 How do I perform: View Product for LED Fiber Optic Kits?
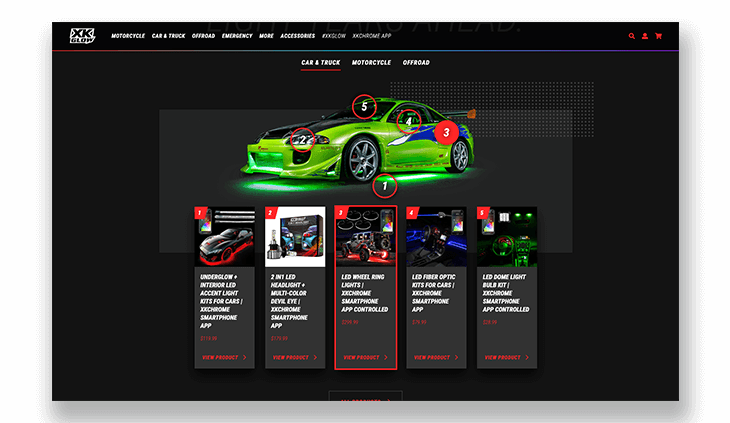(436, 357)
